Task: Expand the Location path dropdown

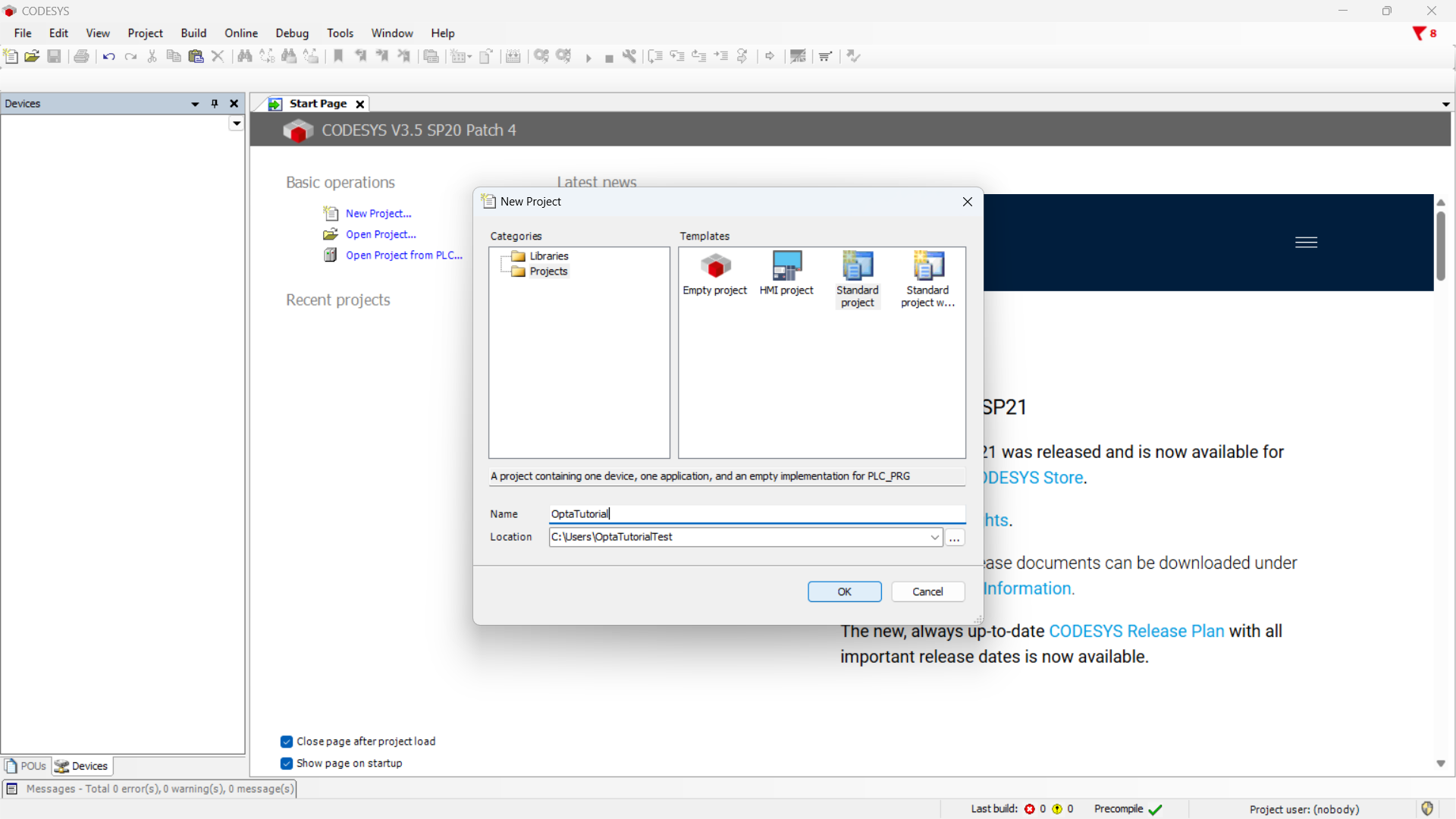Action: coord(934,537)
